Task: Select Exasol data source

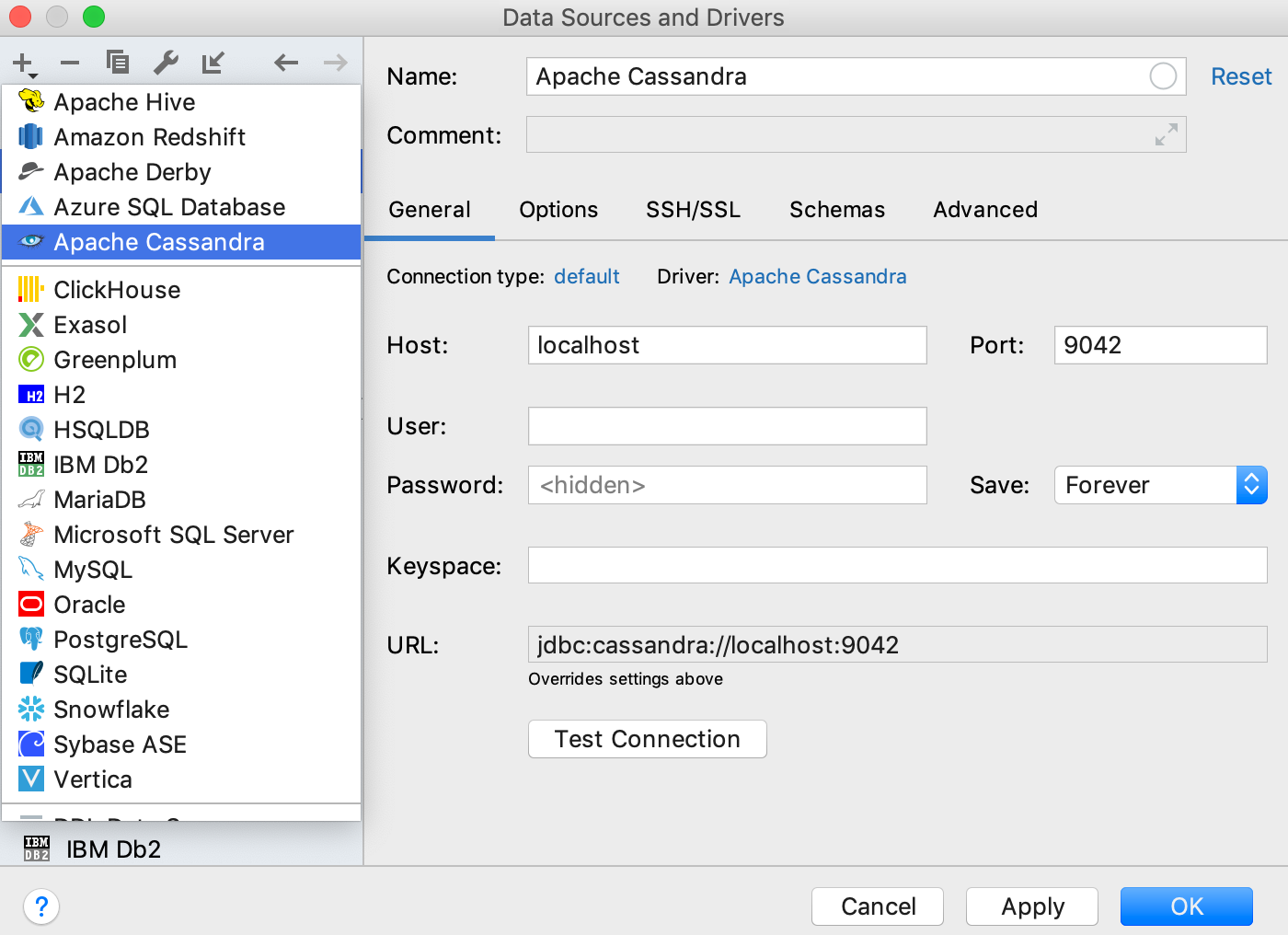Action: (181, 325)
